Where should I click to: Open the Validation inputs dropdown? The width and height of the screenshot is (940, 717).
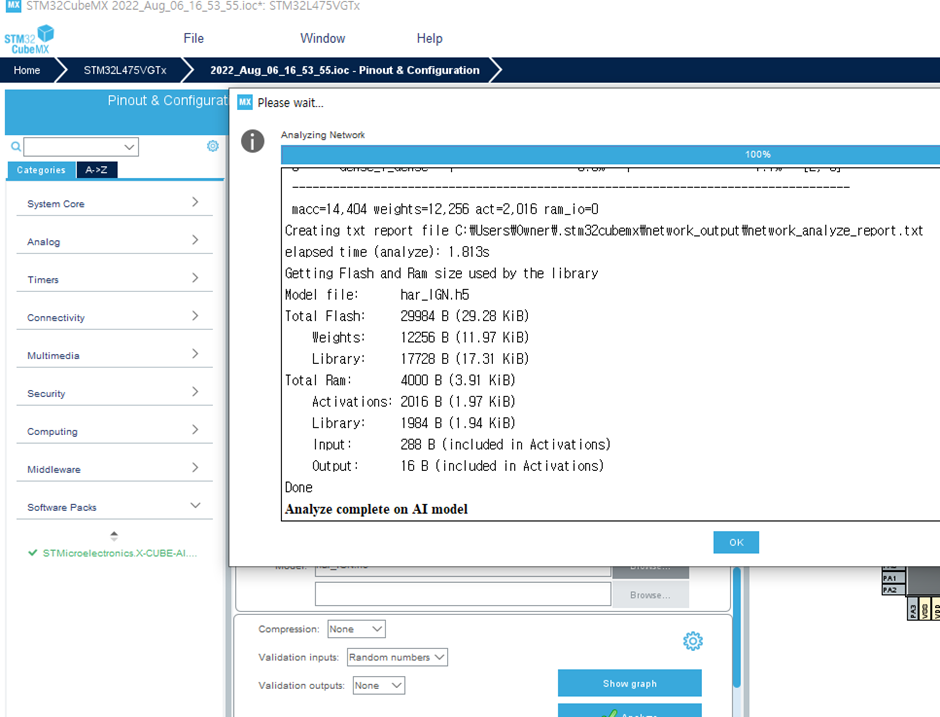click(x=397, y=657)
